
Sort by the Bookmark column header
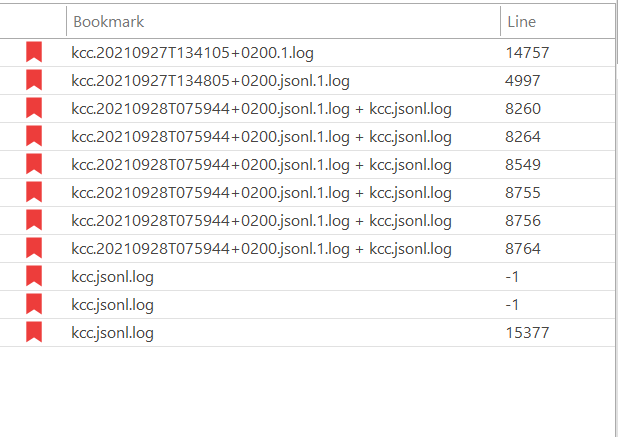[283, 22]
